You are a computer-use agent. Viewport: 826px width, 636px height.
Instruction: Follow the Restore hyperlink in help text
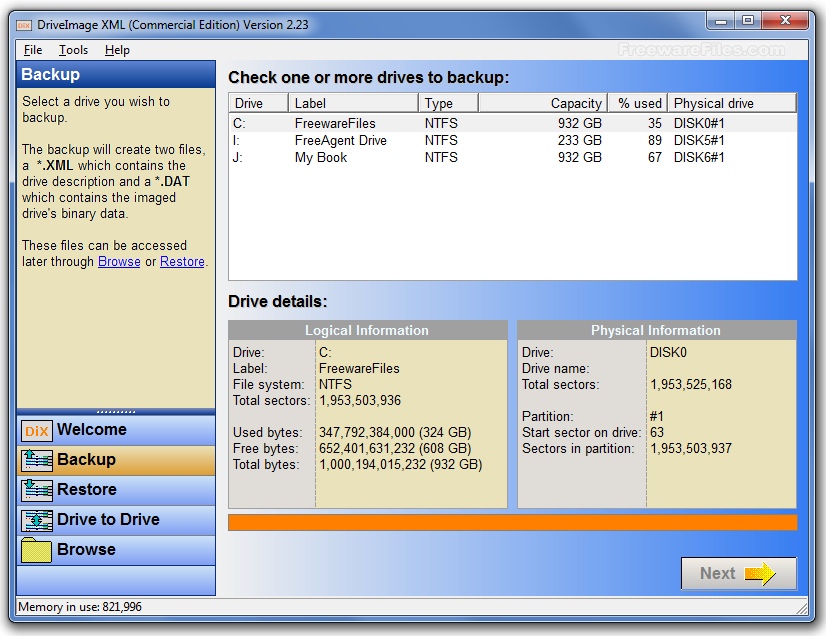[182, 261]
